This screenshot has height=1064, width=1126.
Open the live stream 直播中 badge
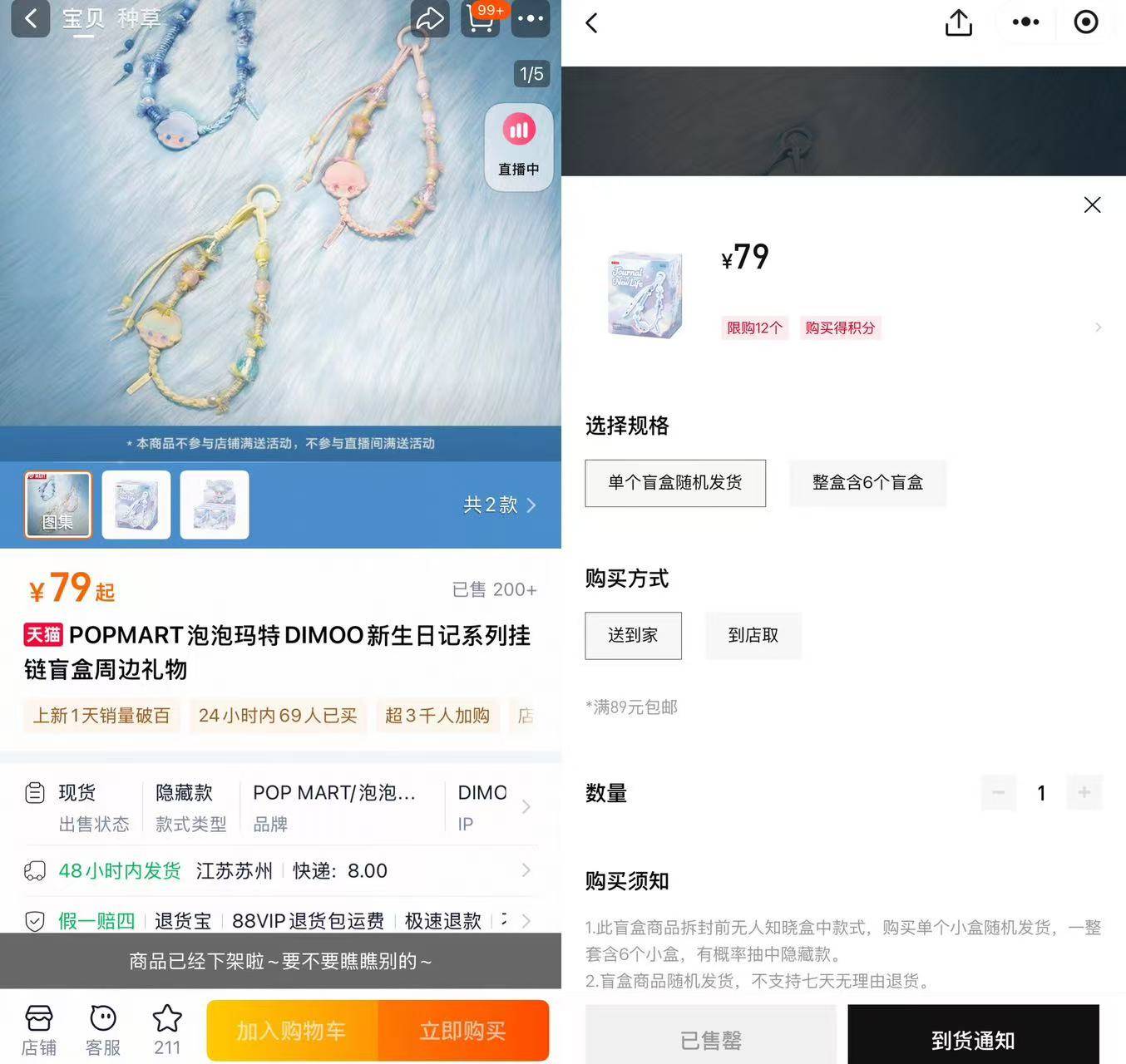pyautogui.click(x=518, y=147)
